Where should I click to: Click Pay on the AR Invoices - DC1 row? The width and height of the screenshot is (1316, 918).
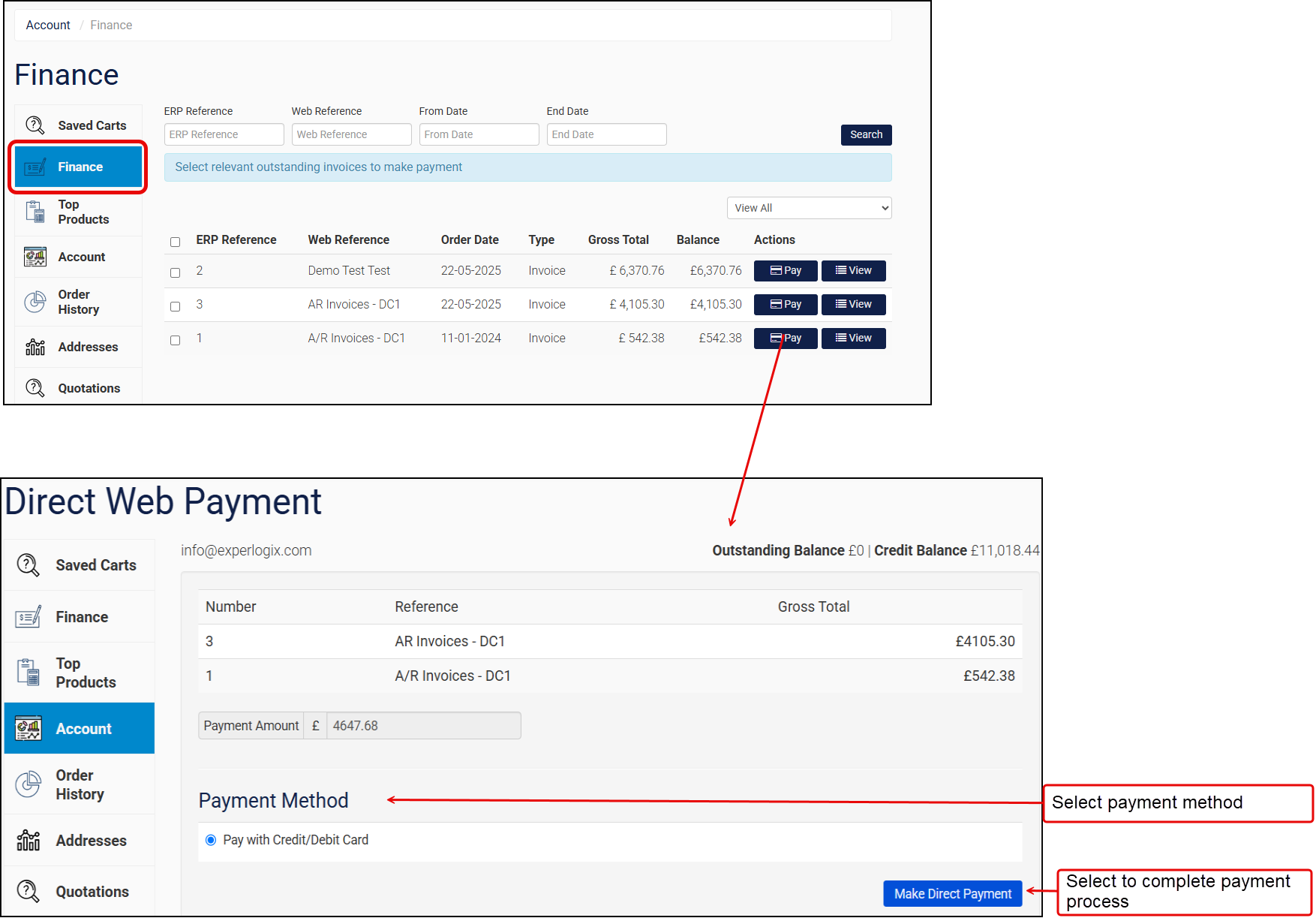[x=785, y=304]
